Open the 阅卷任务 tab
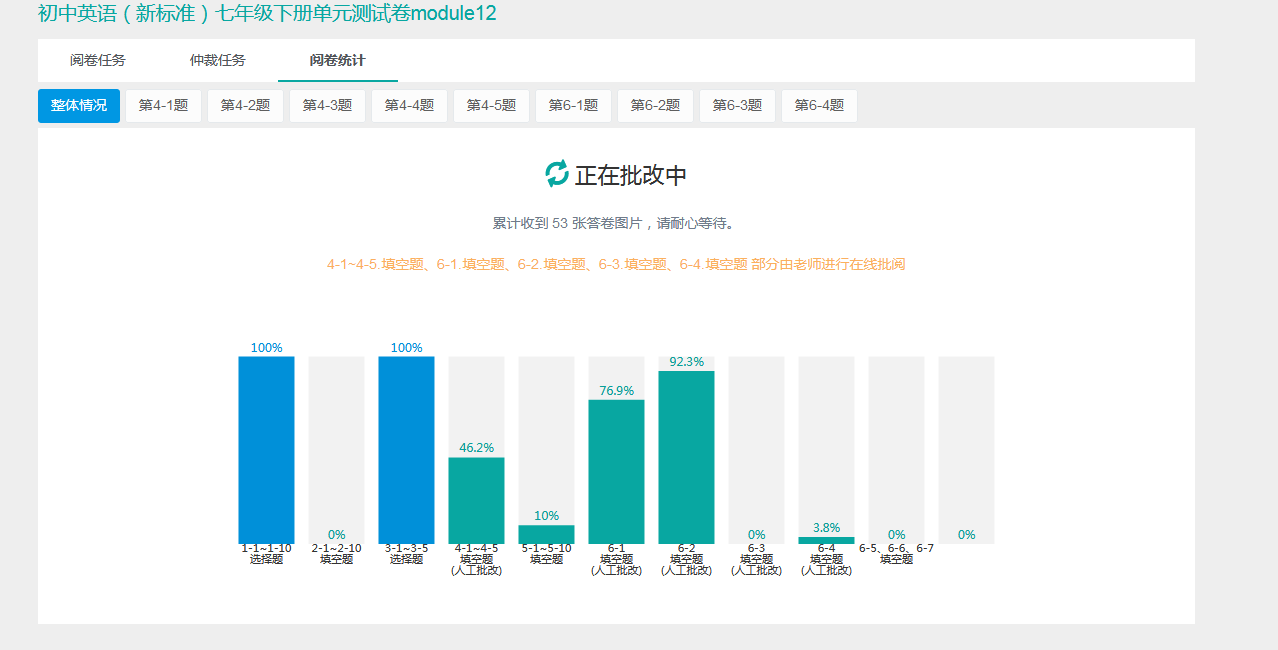 pos(98,60)
